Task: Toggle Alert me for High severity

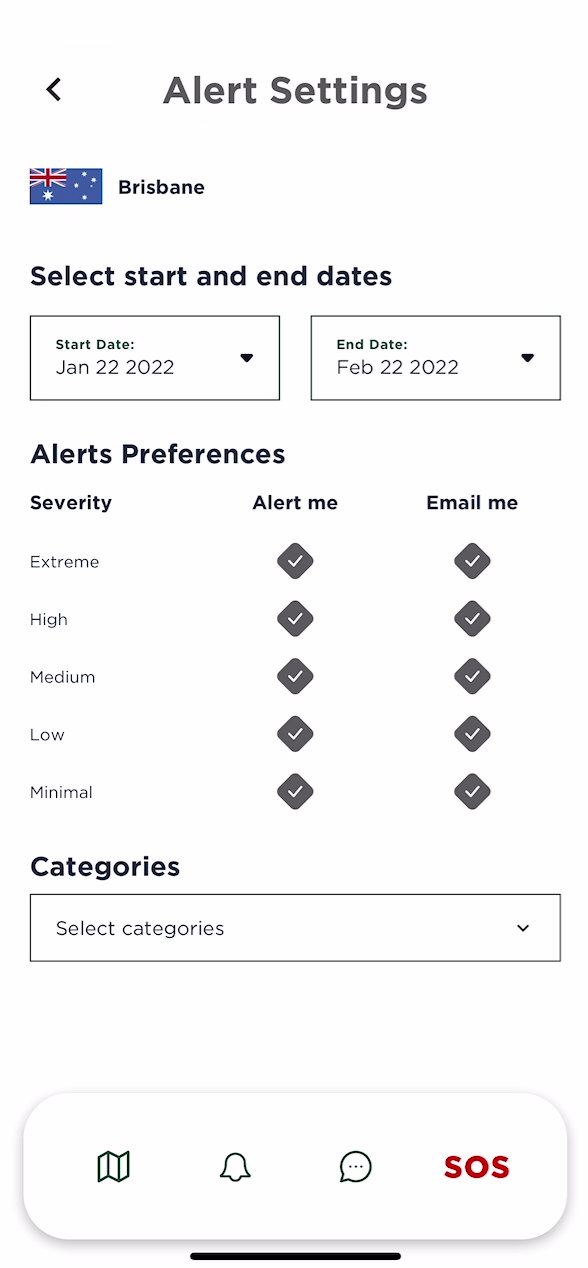Action: click(x=295, y=618)
